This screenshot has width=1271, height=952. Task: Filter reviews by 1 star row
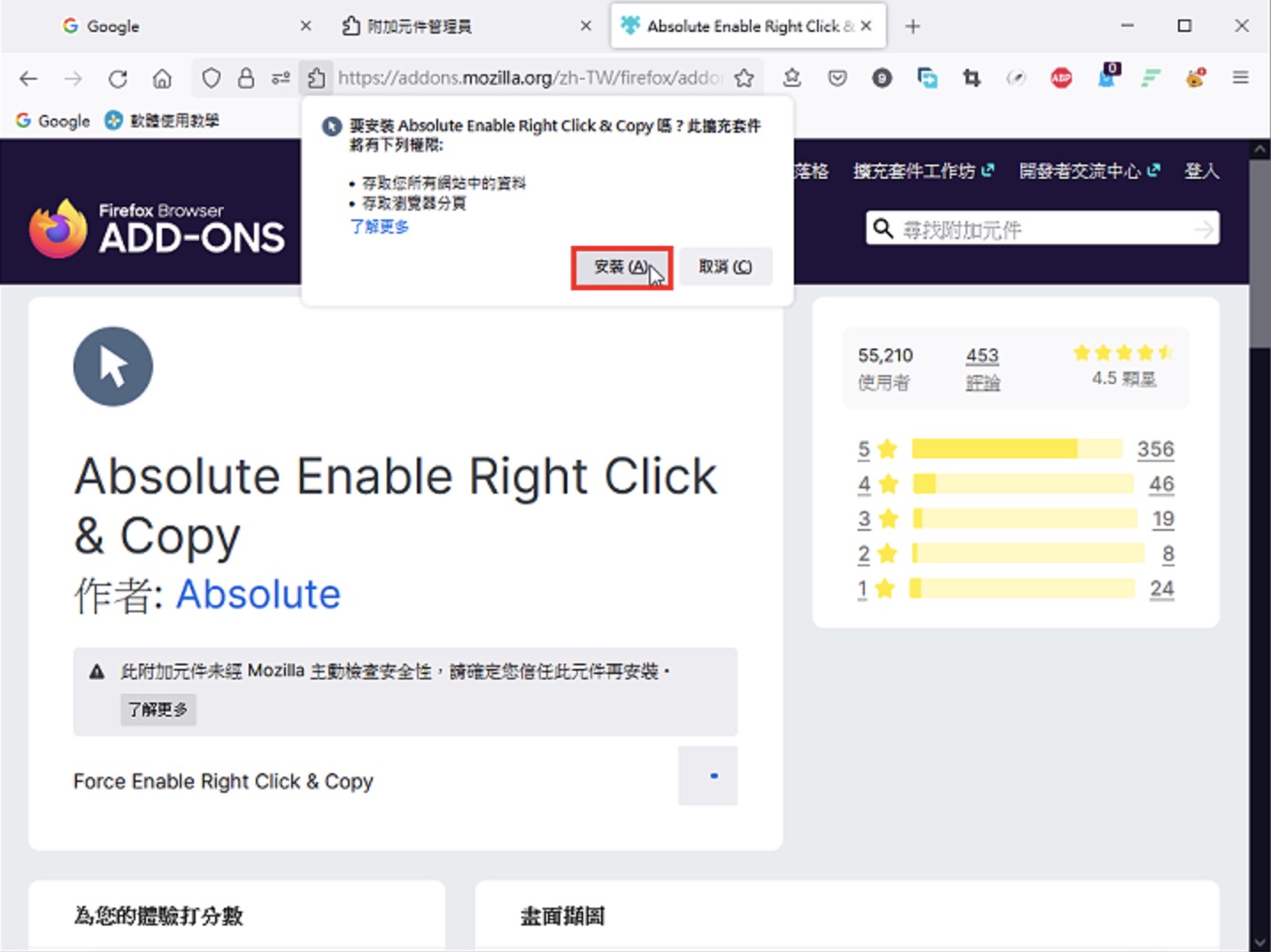pos(1015,588)
